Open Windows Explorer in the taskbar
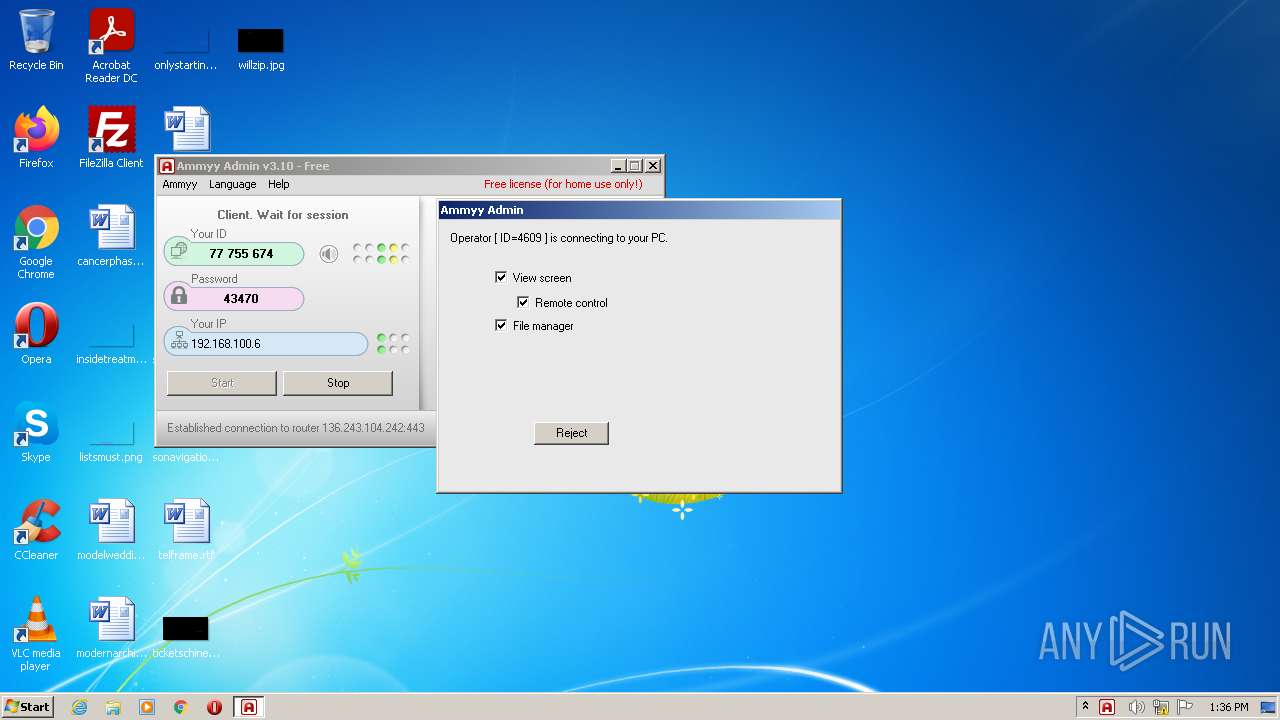 (x=113, y=707)
